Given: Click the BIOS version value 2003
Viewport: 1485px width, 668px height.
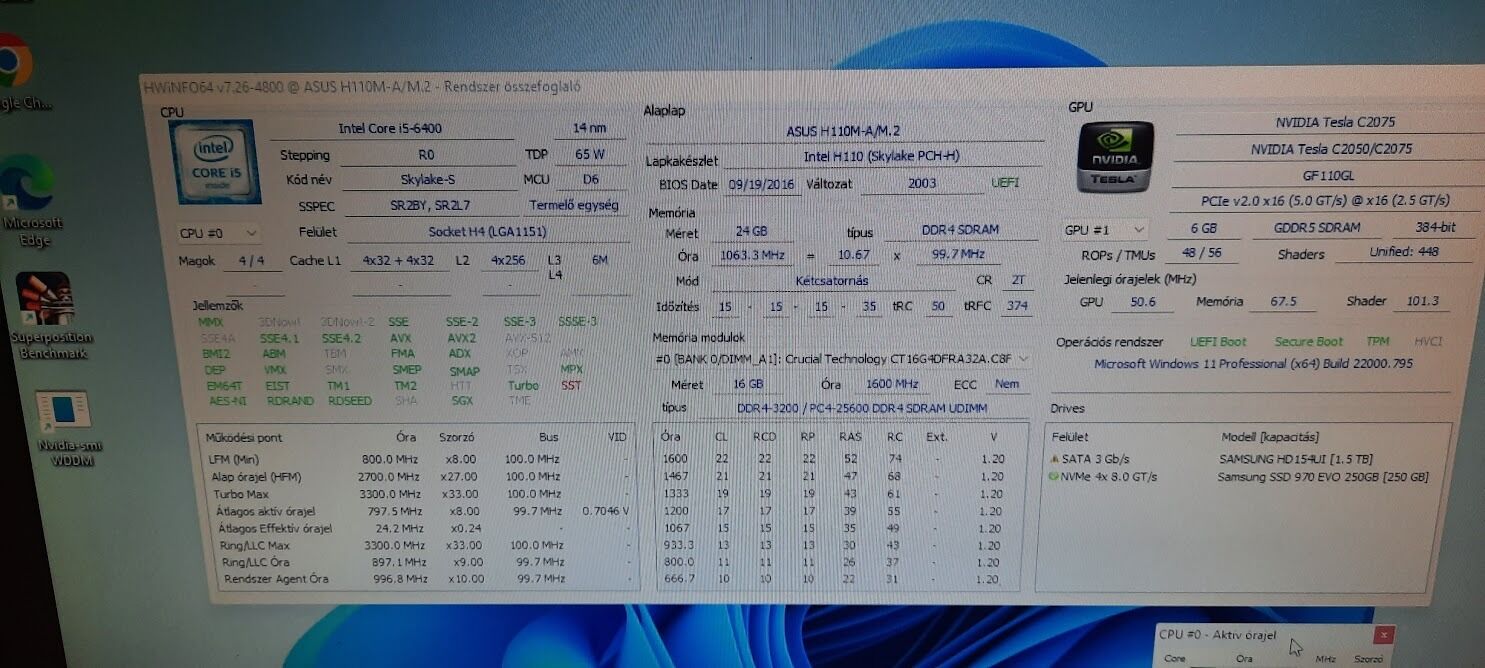Looking at the screenshot, I should tap(922, 183).
